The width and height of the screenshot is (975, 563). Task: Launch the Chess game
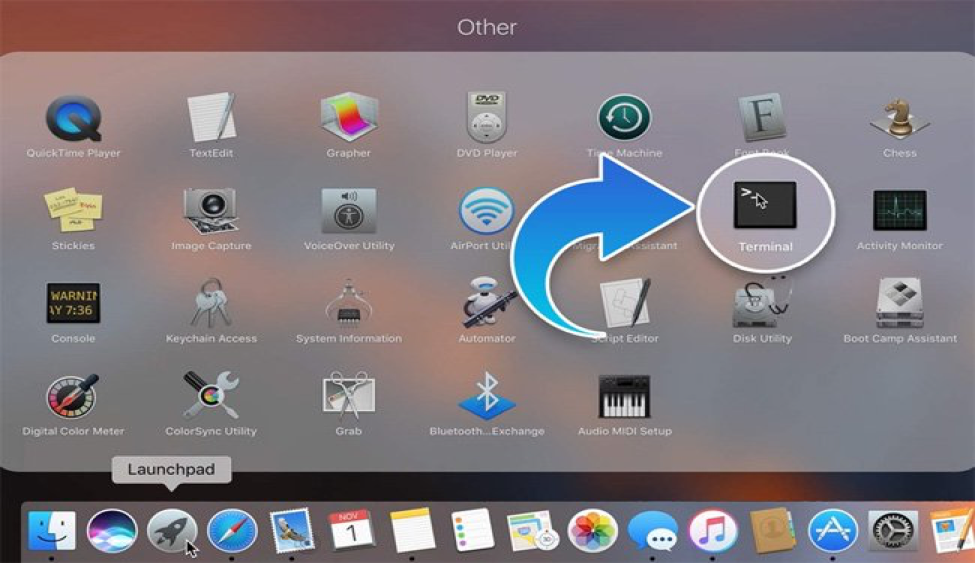point(900,118)
